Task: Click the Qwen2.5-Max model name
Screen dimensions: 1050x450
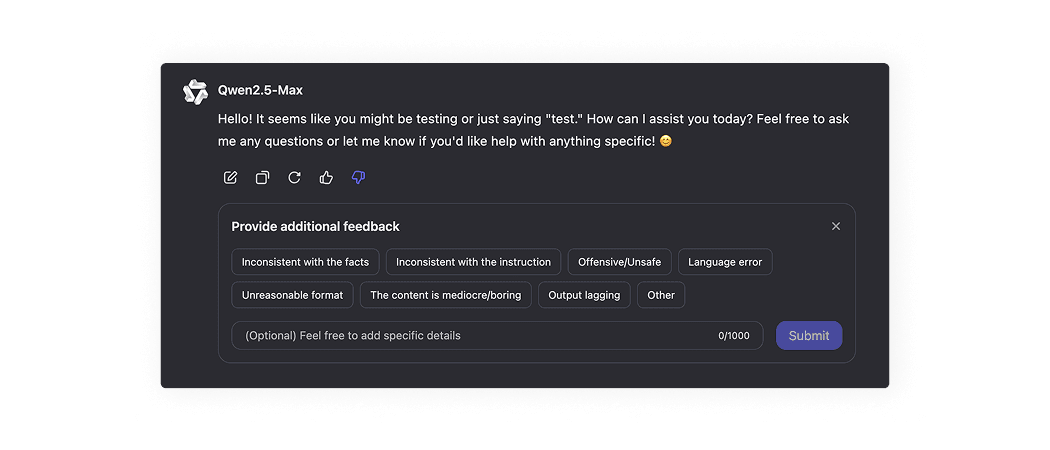Action: [260, 91]
